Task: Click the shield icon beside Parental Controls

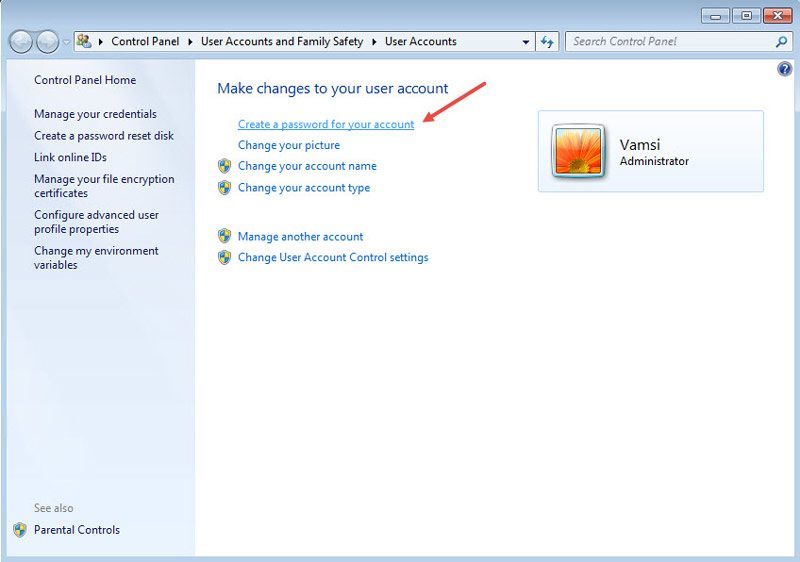Action: [20, 530]
